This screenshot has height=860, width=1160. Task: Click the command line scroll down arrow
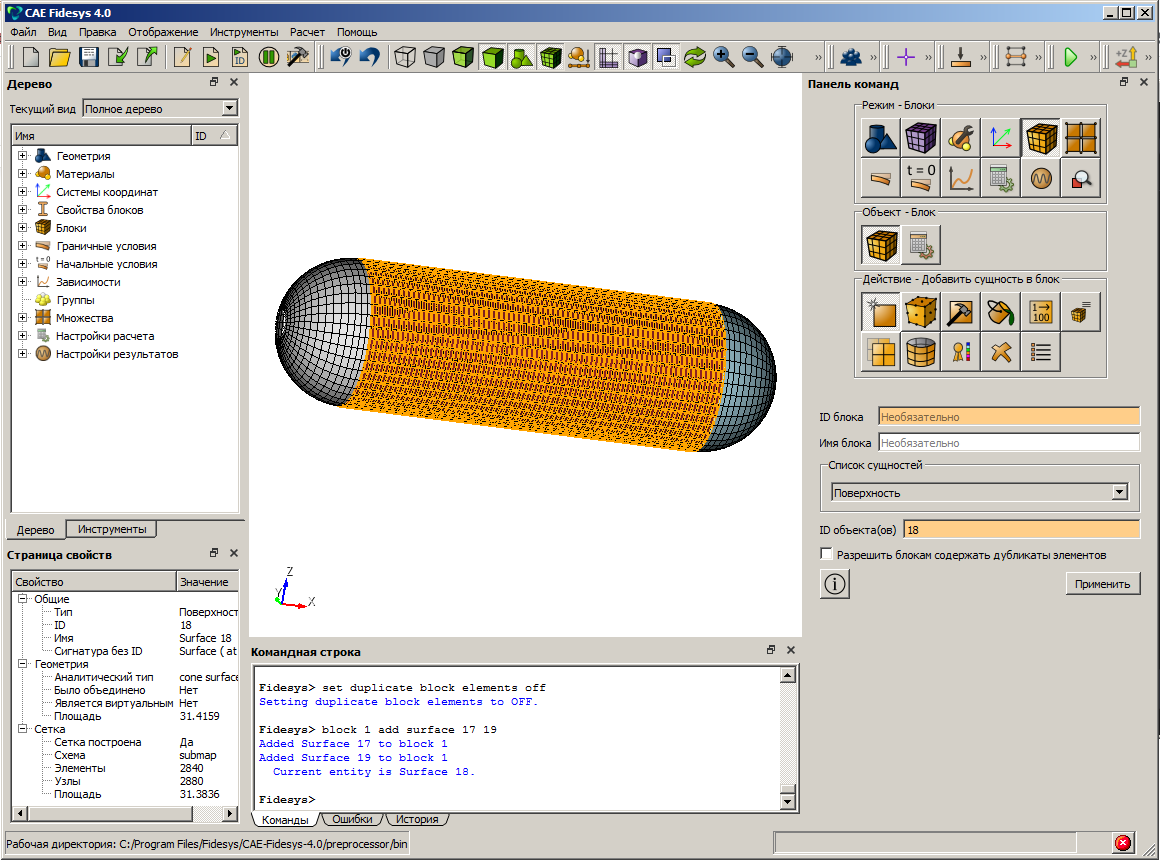tap(788, 802)
